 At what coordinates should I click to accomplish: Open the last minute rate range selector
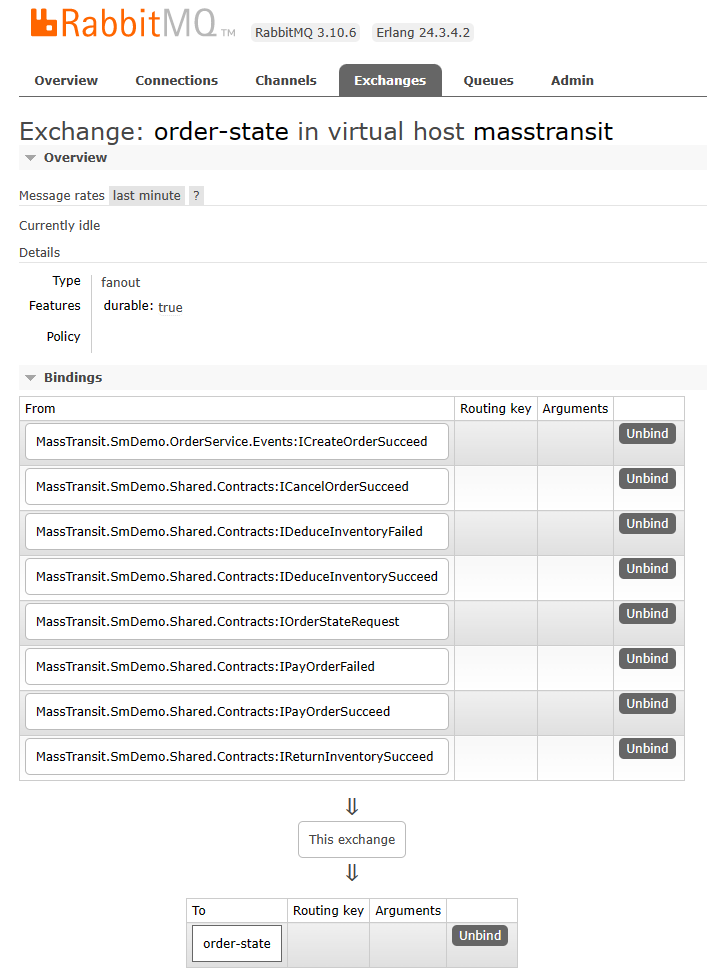click(x=146, y=195)
